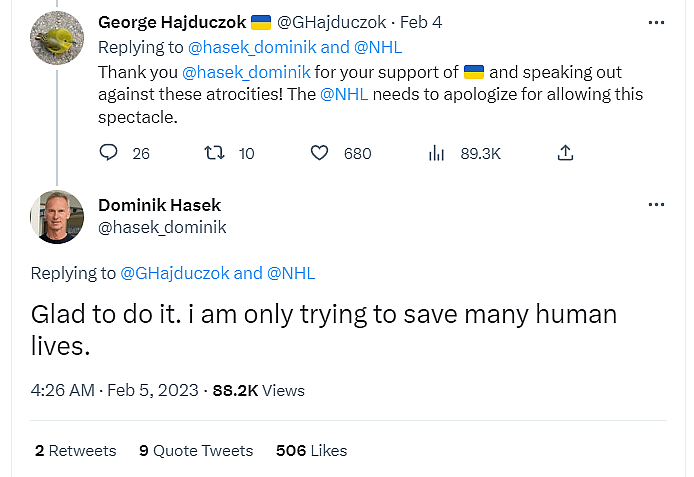This screenshot has width=694, height=477.
Task: View the 506 Likes list
Action: coord(311,450)
